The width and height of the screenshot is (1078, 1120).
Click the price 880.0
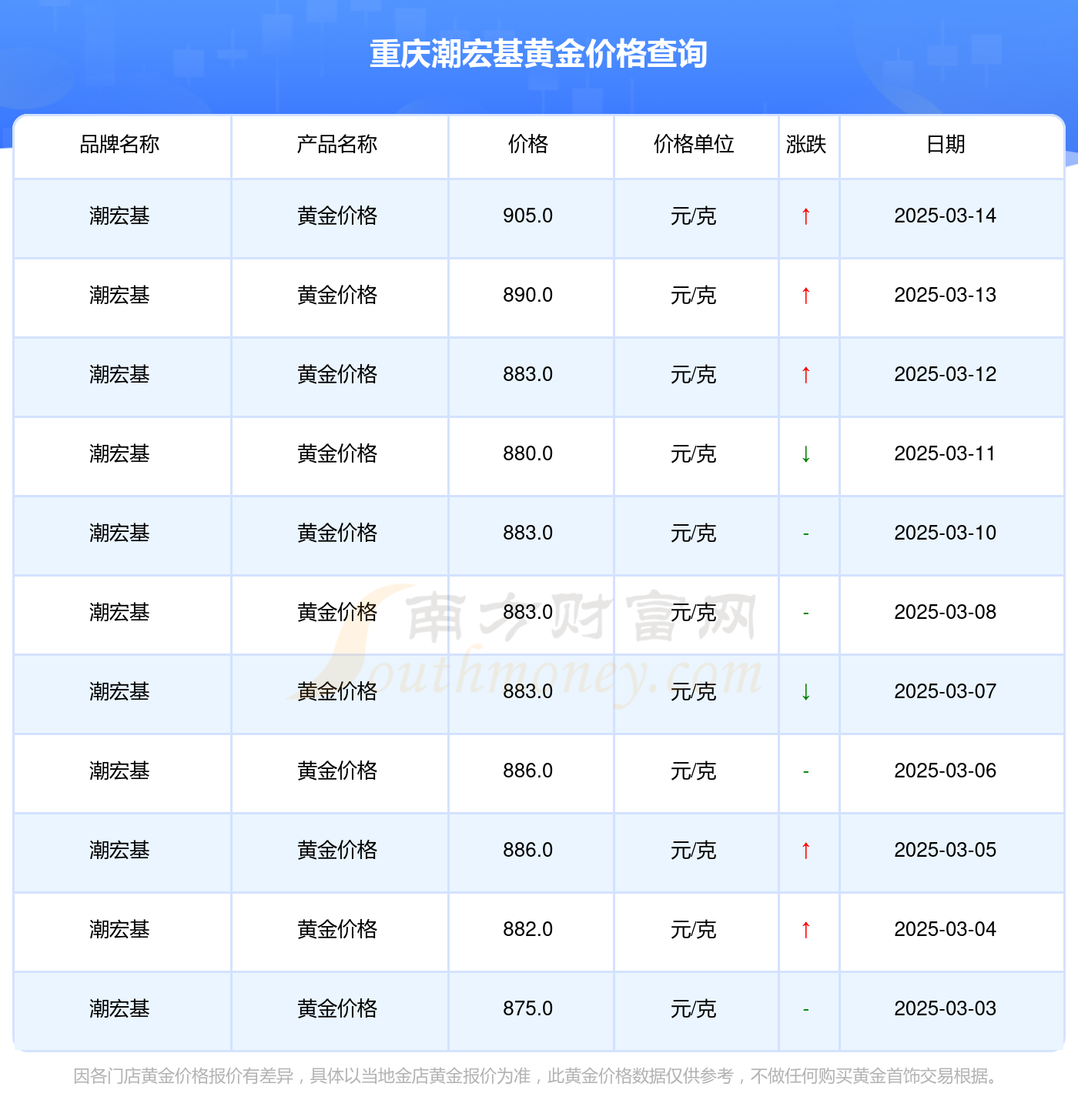tap(528, 453)
